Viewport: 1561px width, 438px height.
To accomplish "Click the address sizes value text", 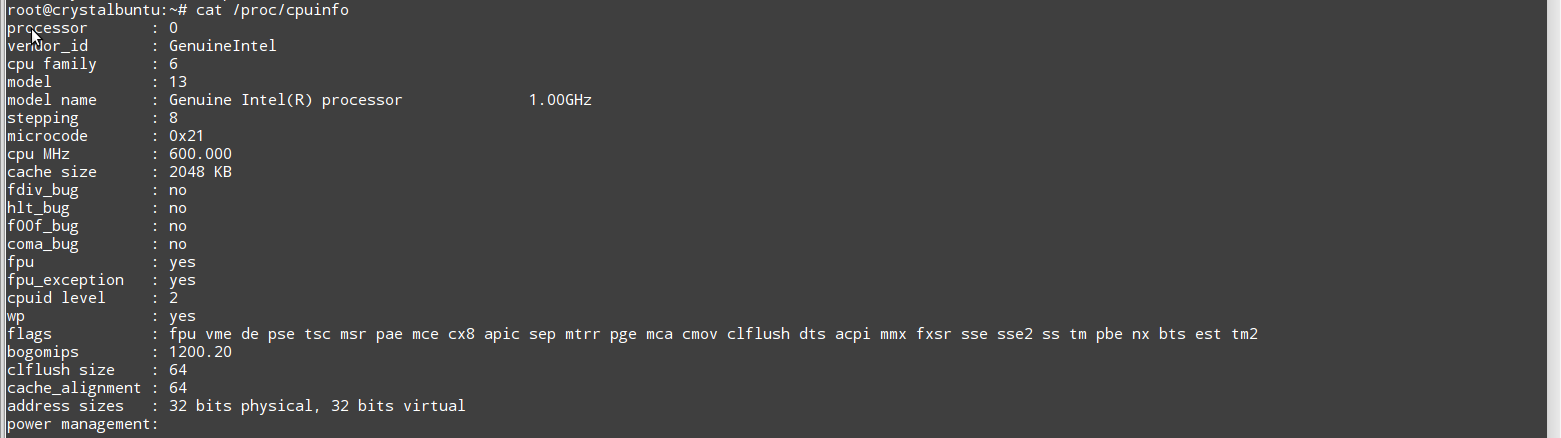I will click(x=317, y=405).
